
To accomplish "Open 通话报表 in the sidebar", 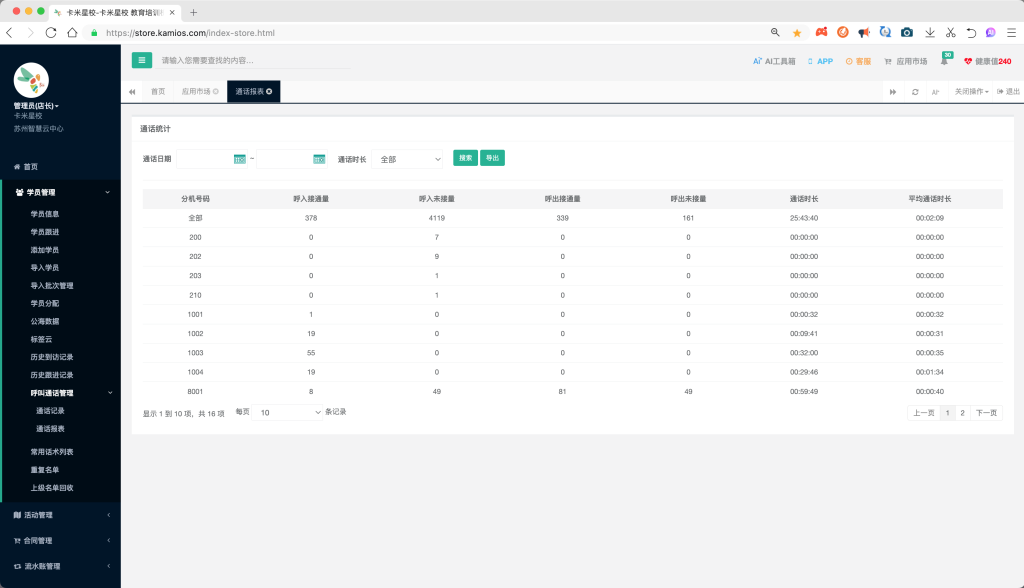I will coord(50,429).
